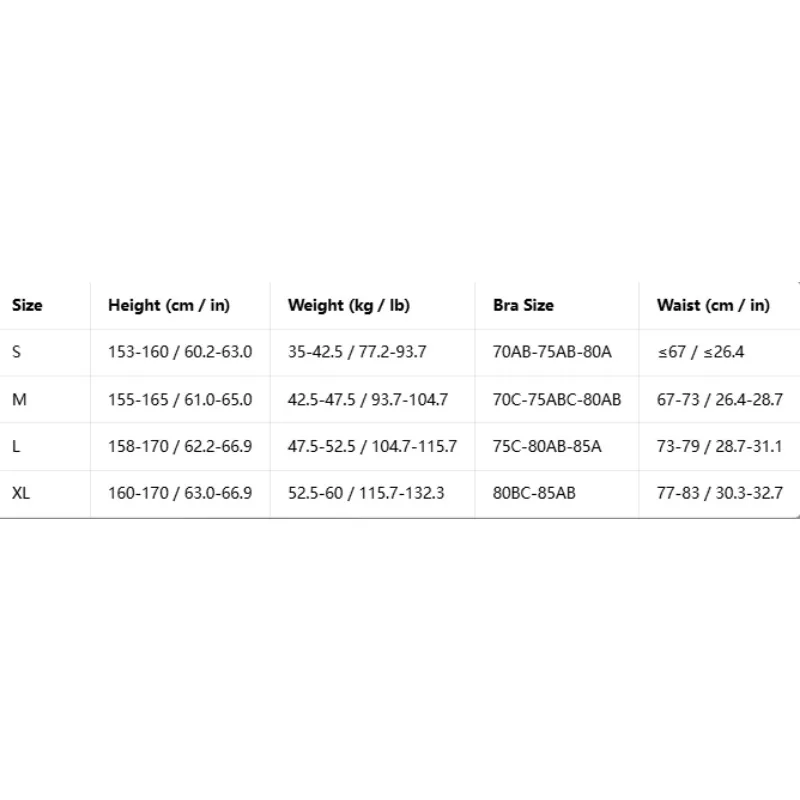Click height cell 155-165 / 61.0-65.0
The height and width of the screenshot is (800, 800).
[180, 399]
